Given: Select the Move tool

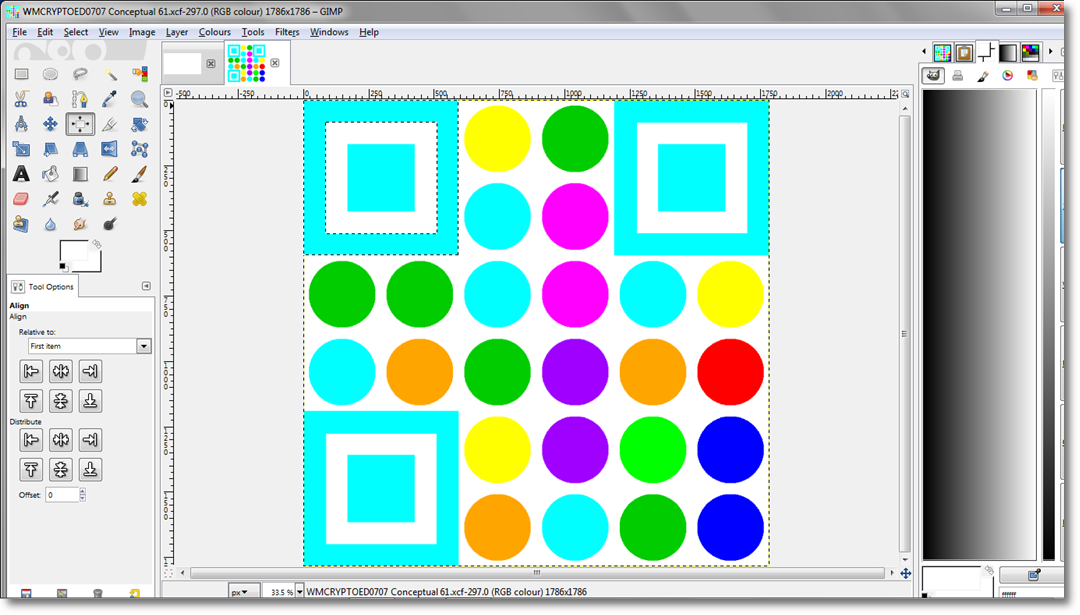Looking at the screenshot, I should (50, 124).
